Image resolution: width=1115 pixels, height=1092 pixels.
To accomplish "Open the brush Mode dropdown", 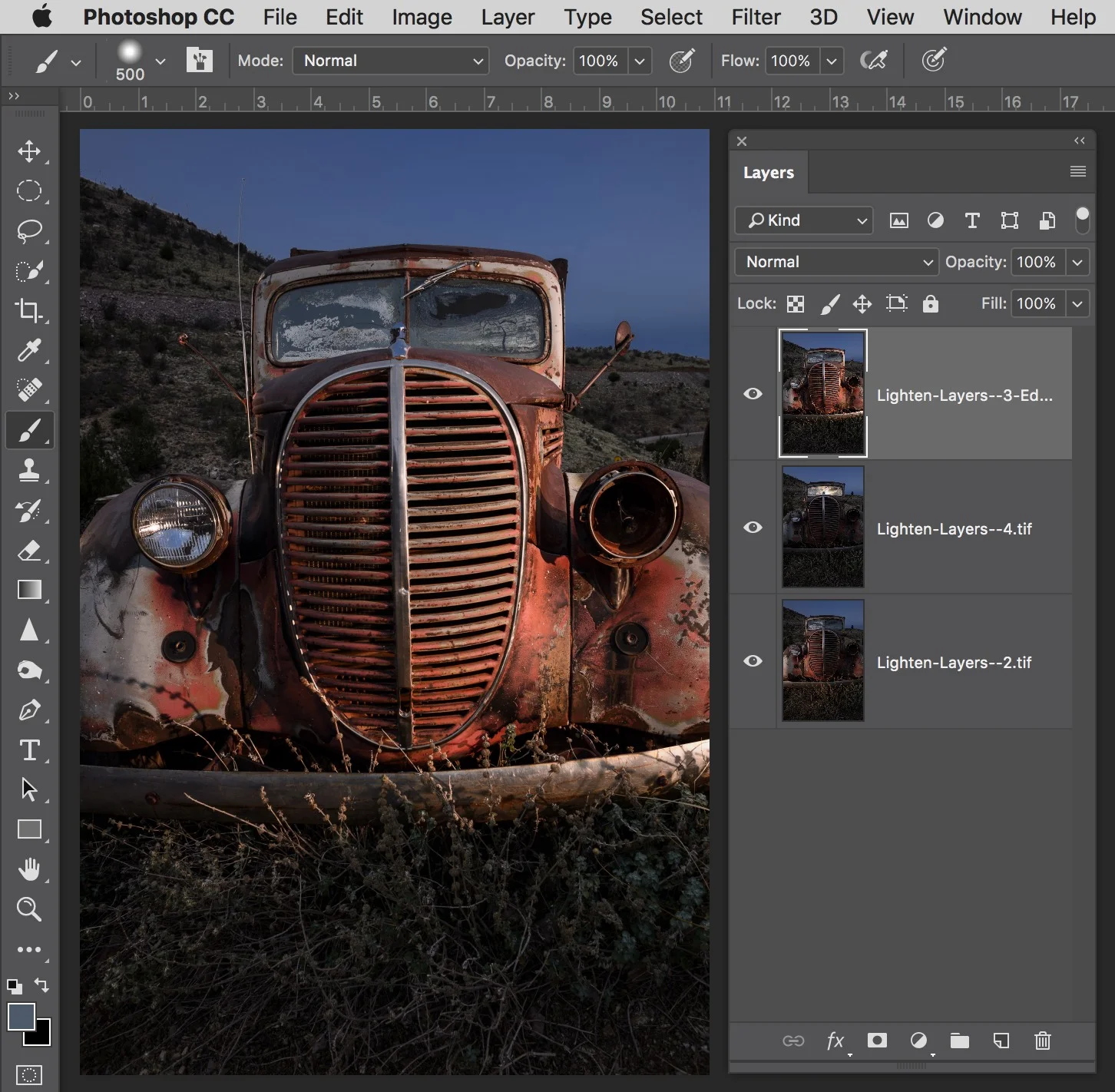I will tap(391, 61).
